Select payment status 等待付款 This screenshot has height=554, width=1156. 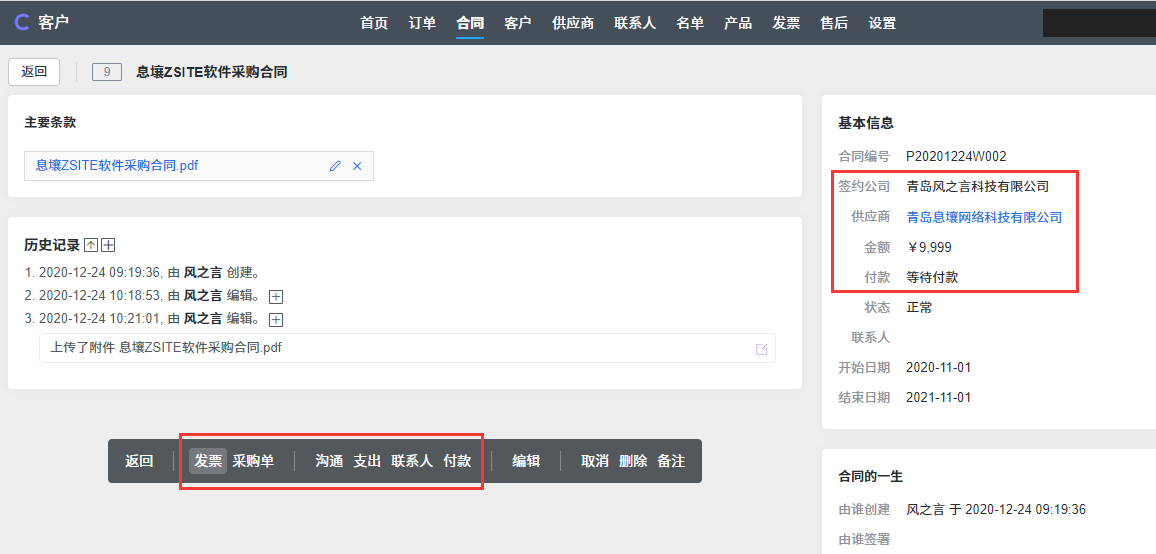point(933,277)
